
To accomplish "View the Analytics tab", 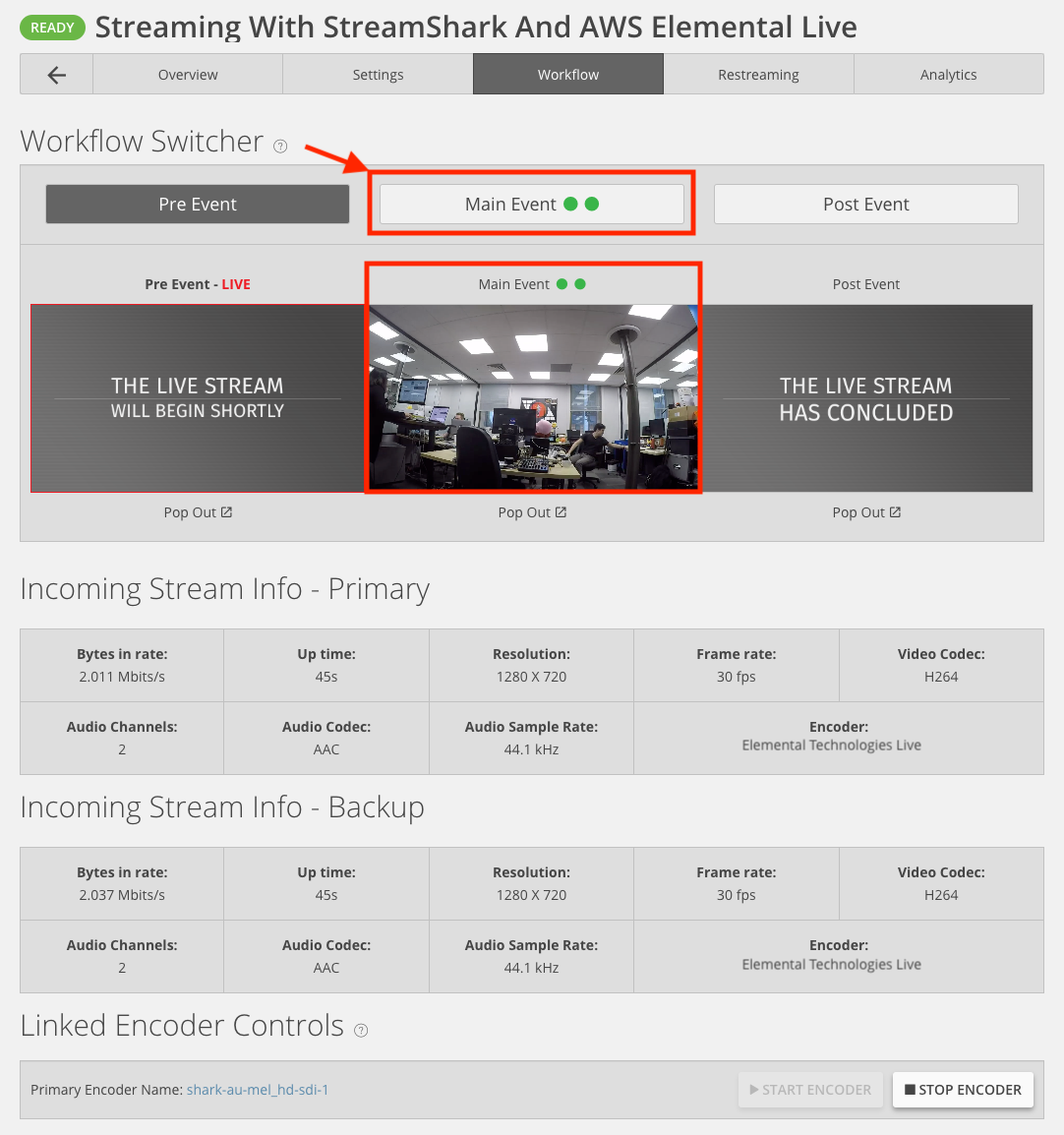I will pyautogui.click(x=948, y=75).
